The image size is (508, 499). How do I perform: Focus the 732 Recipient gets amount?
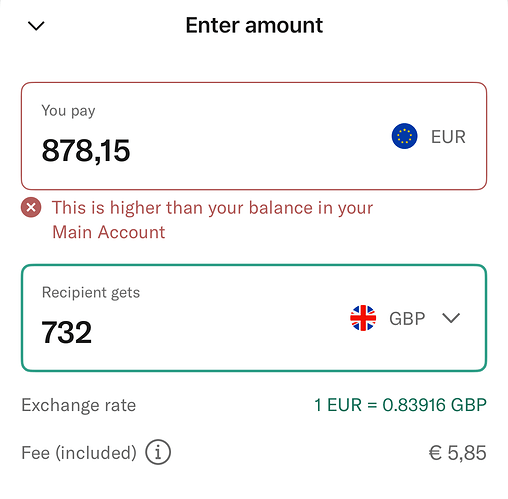click(66, 332)
